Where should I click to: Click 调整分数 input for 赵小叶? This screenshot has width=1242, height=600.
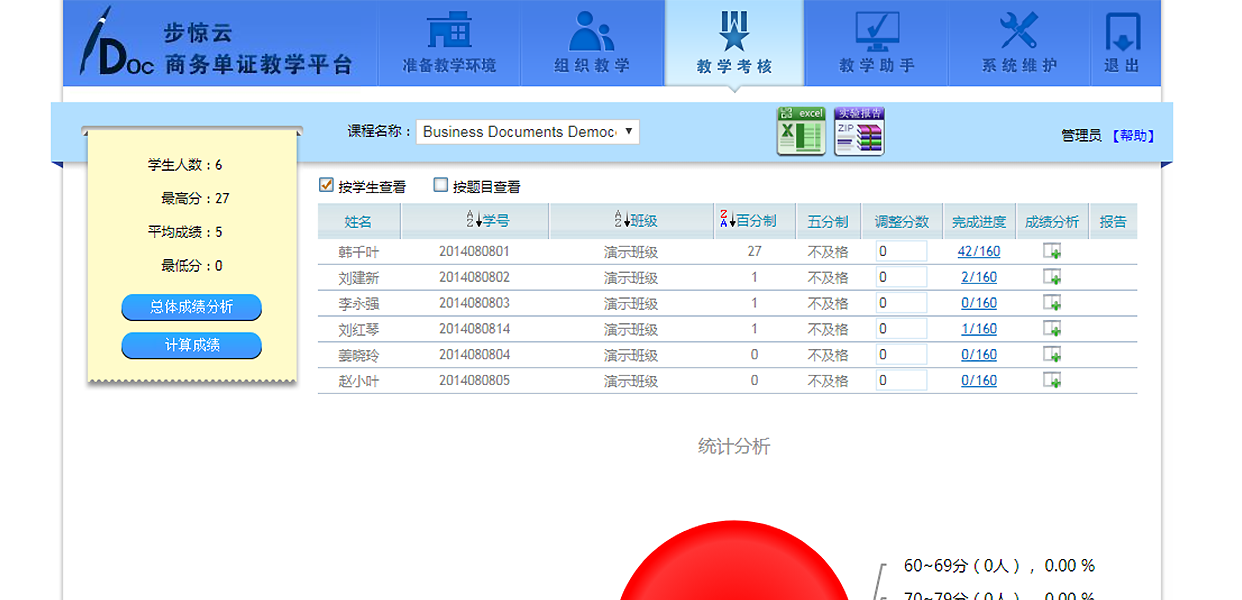901,381
